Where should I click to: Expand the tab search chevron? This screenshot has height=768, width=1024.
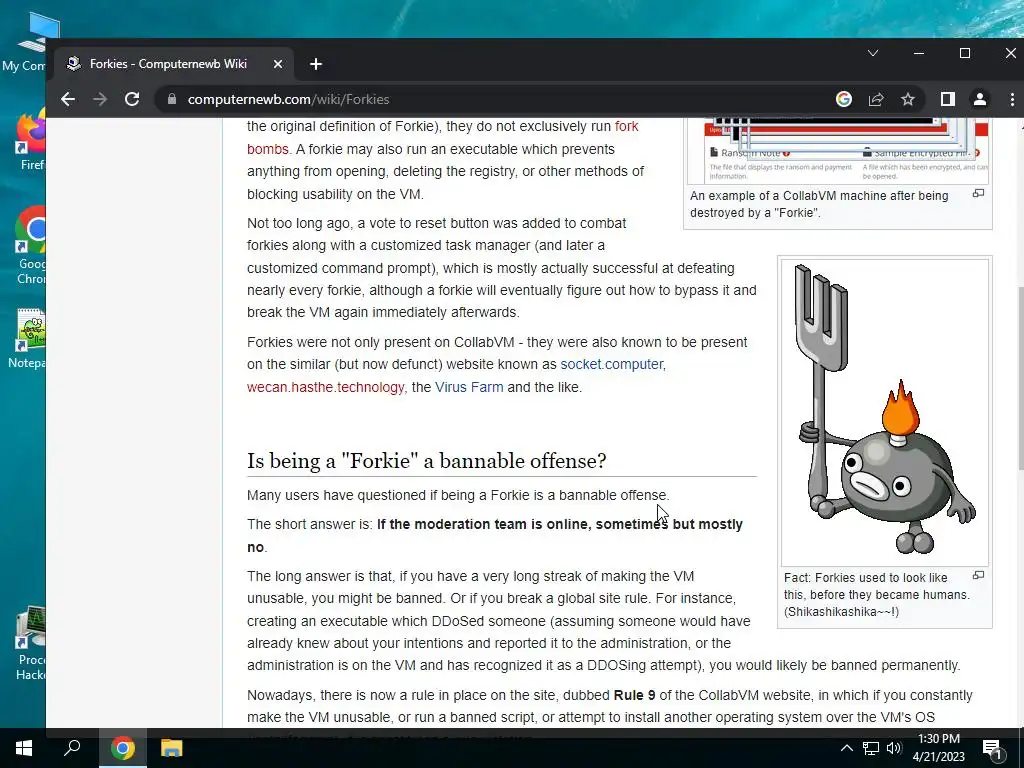(872, 53)
